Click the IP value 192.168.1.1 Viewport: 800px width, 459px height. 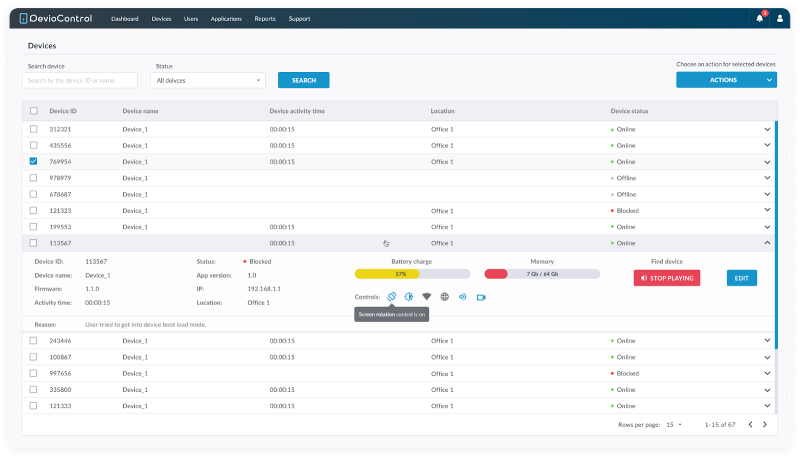264,289
